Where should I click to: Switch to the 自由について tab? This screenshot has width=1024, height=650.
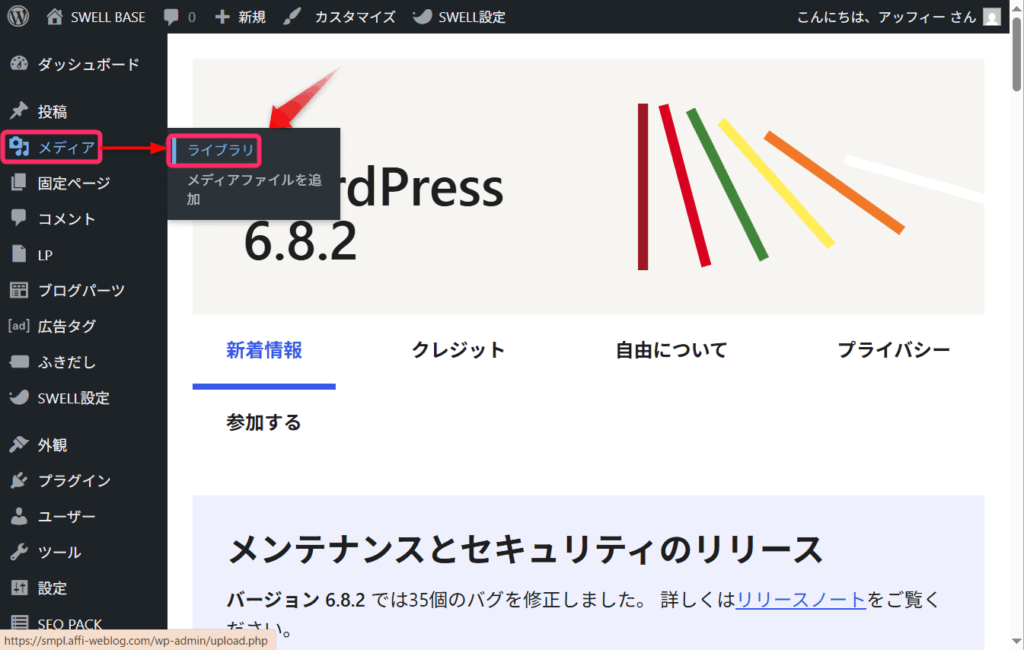pos(671,350)
